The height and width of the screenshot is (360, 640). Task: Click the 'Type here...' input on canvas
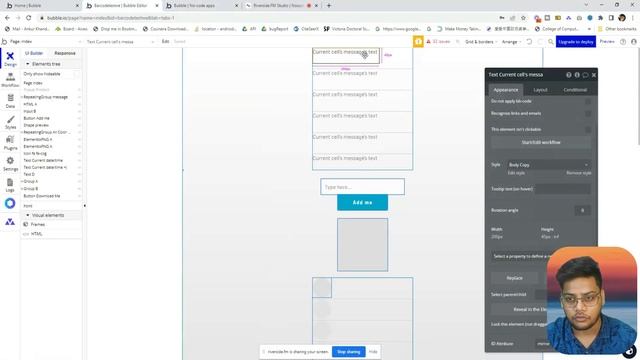pos(362,187)
